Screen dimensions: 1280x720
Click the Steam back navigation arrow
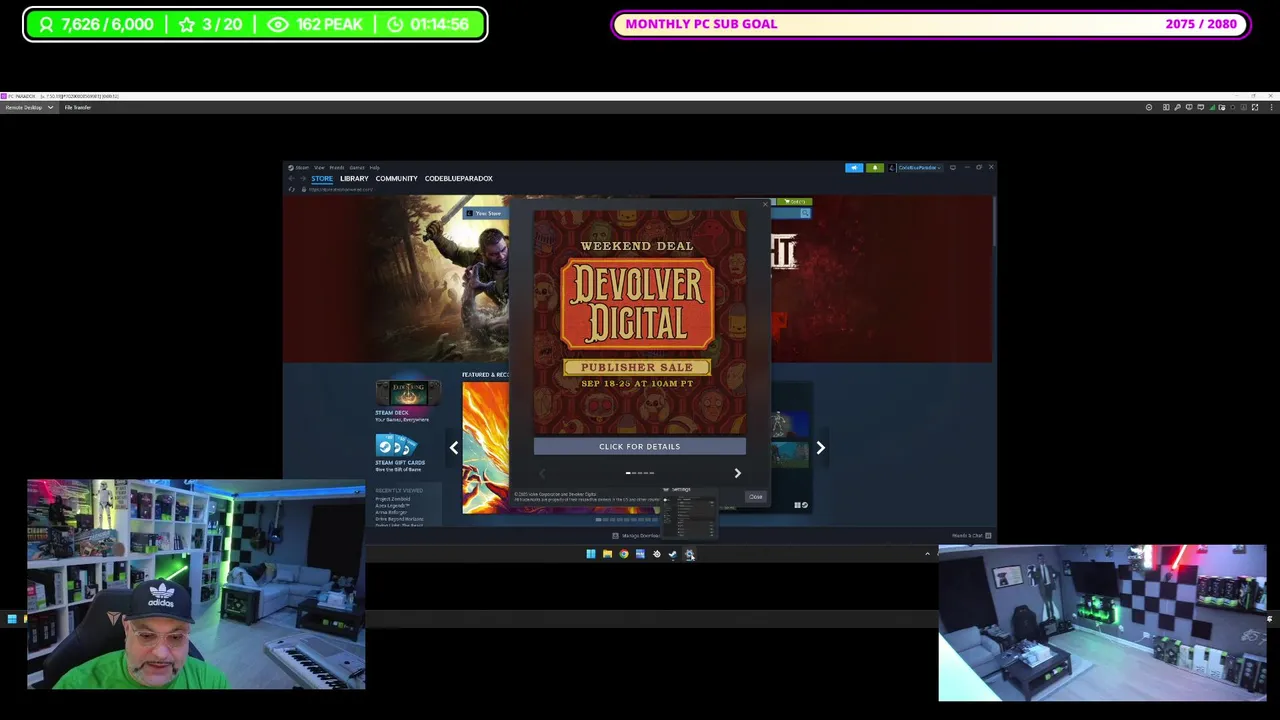coord(292,178)
